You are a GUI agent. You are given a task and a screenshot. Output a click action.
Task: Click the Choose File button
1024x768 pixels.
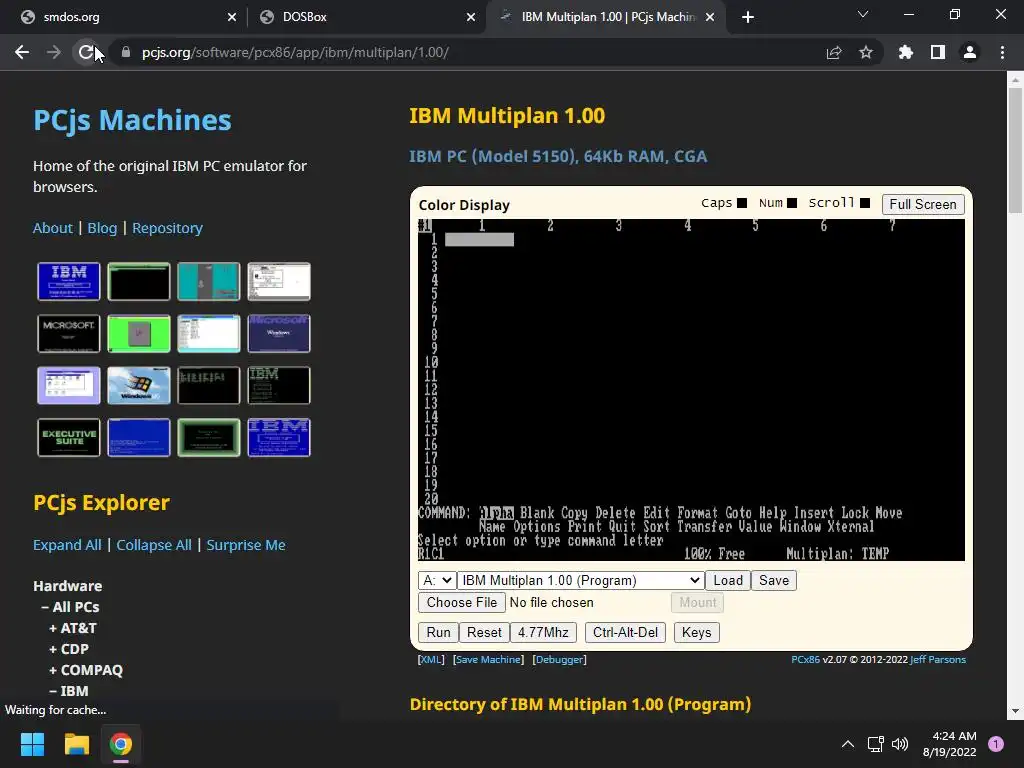[462, 602]
